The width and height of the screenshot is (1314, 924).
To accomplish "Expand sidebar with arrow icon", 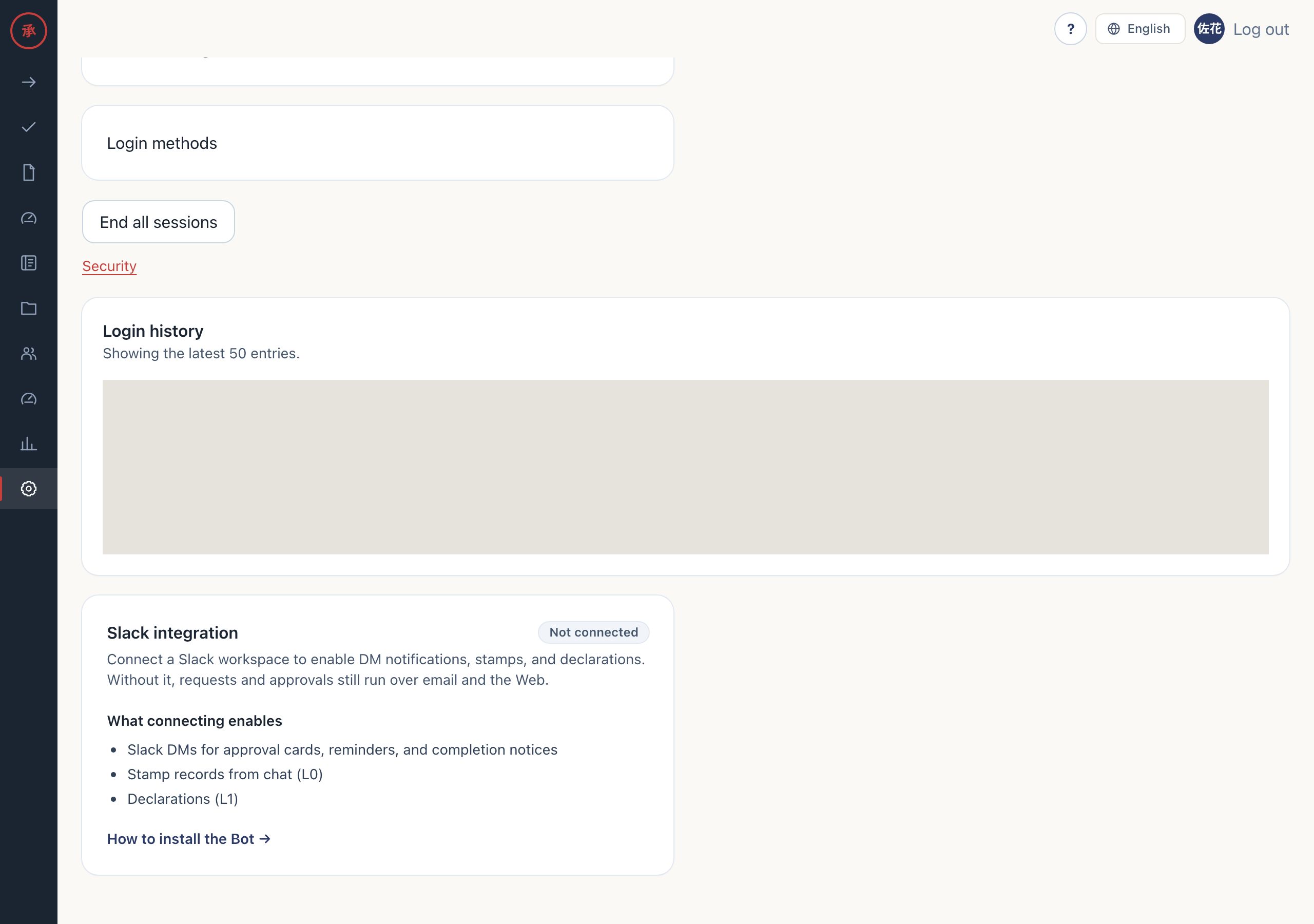I will point(29,83).
